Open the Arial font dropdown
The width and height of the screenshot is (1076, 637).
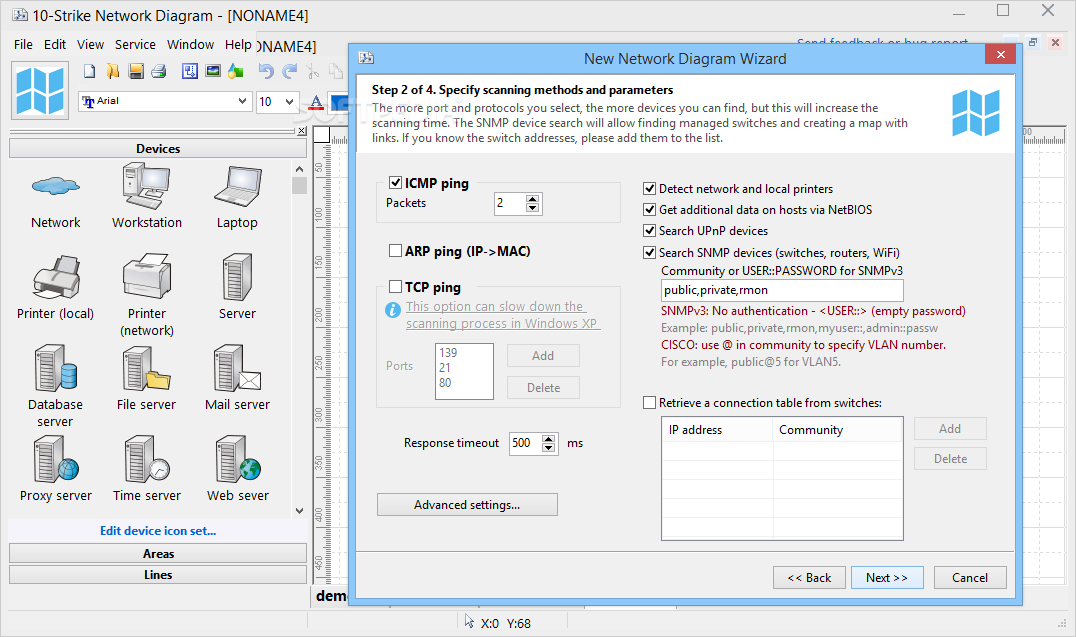[x=242, y=101]
